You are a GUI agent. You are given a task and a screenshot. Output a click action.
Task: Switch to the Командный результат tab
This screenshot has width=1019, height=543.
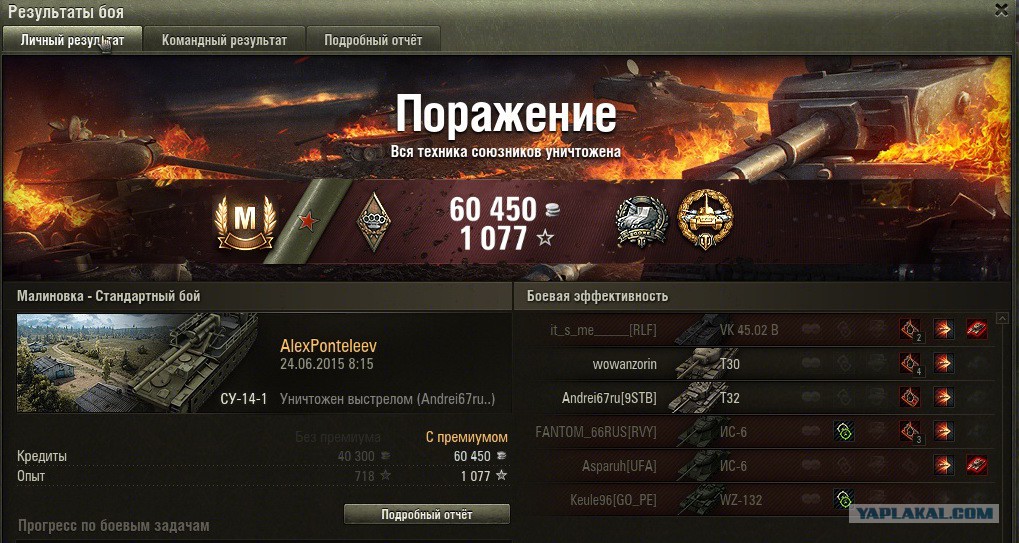224,40
